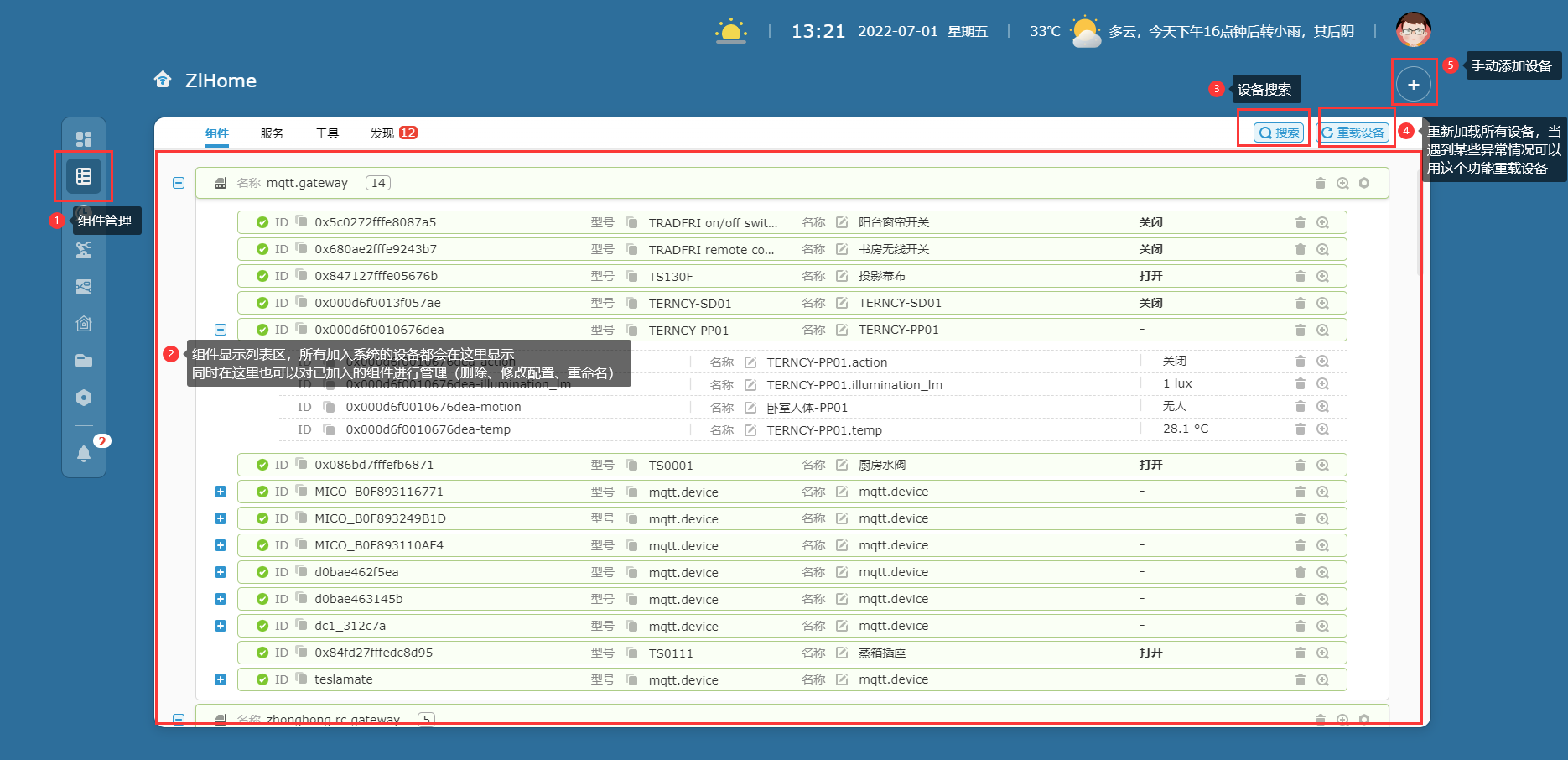
Task: Click the green status check of teslamate
Action: point(262,679)
